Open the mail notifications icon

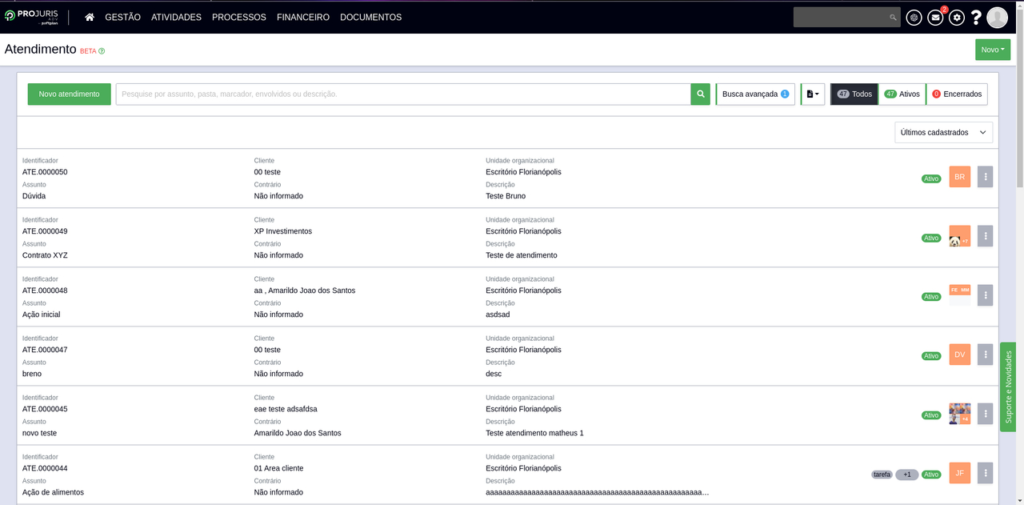pos(935,17)
